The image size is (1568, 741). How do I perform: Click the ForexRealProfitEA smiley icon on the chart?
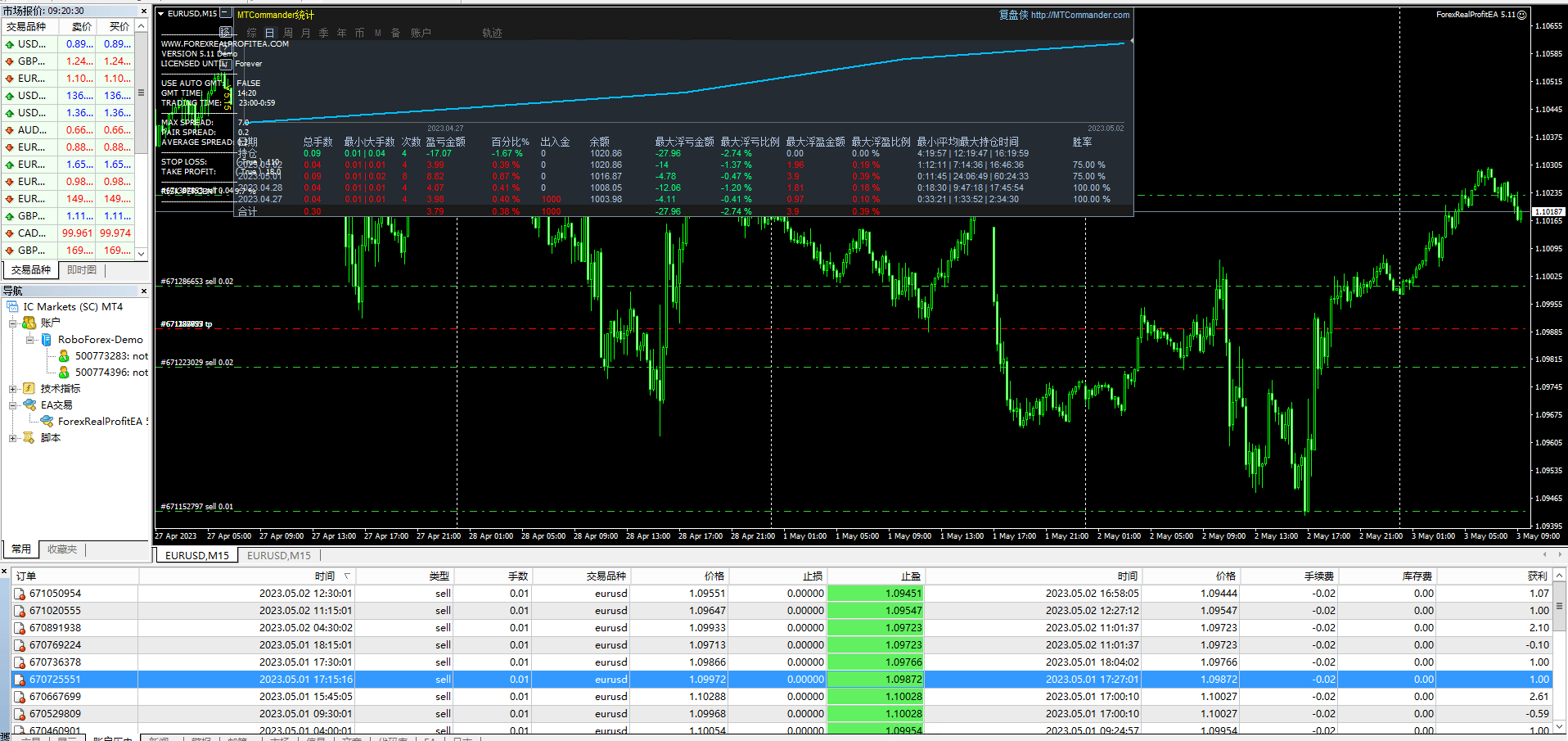(x=1521, y=15)
